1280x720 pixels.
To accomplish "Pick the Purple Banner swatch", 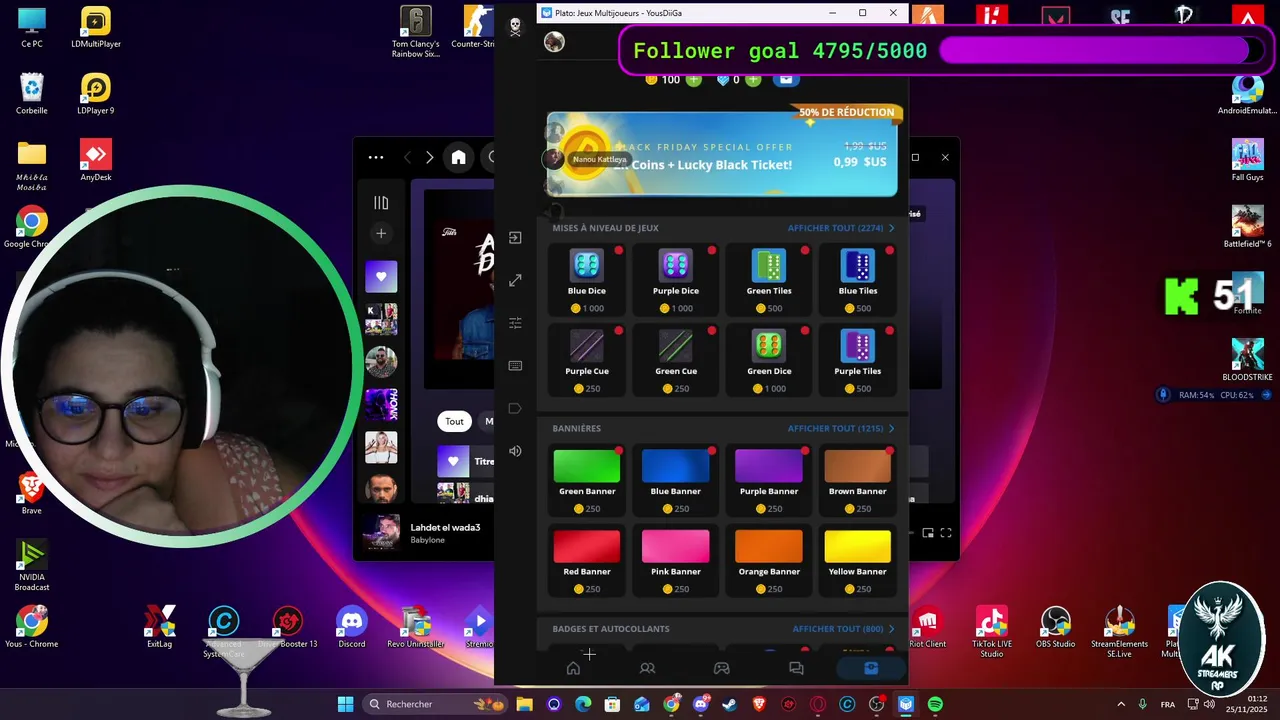I will pyautogui.click(x=769, y=466).
